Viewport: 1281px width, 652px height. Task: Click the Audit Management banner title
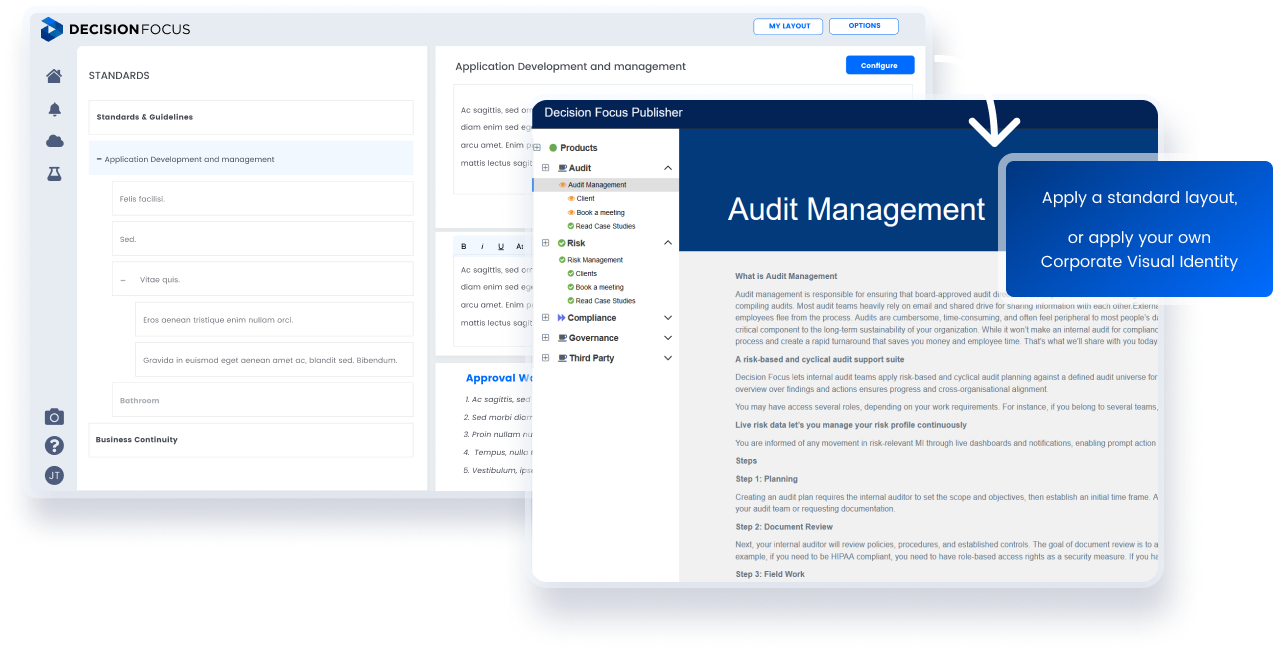856,209
